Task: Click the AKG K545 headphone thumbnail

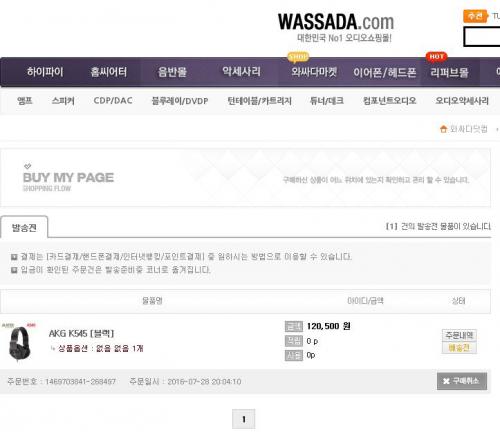Action: (19, 343)
